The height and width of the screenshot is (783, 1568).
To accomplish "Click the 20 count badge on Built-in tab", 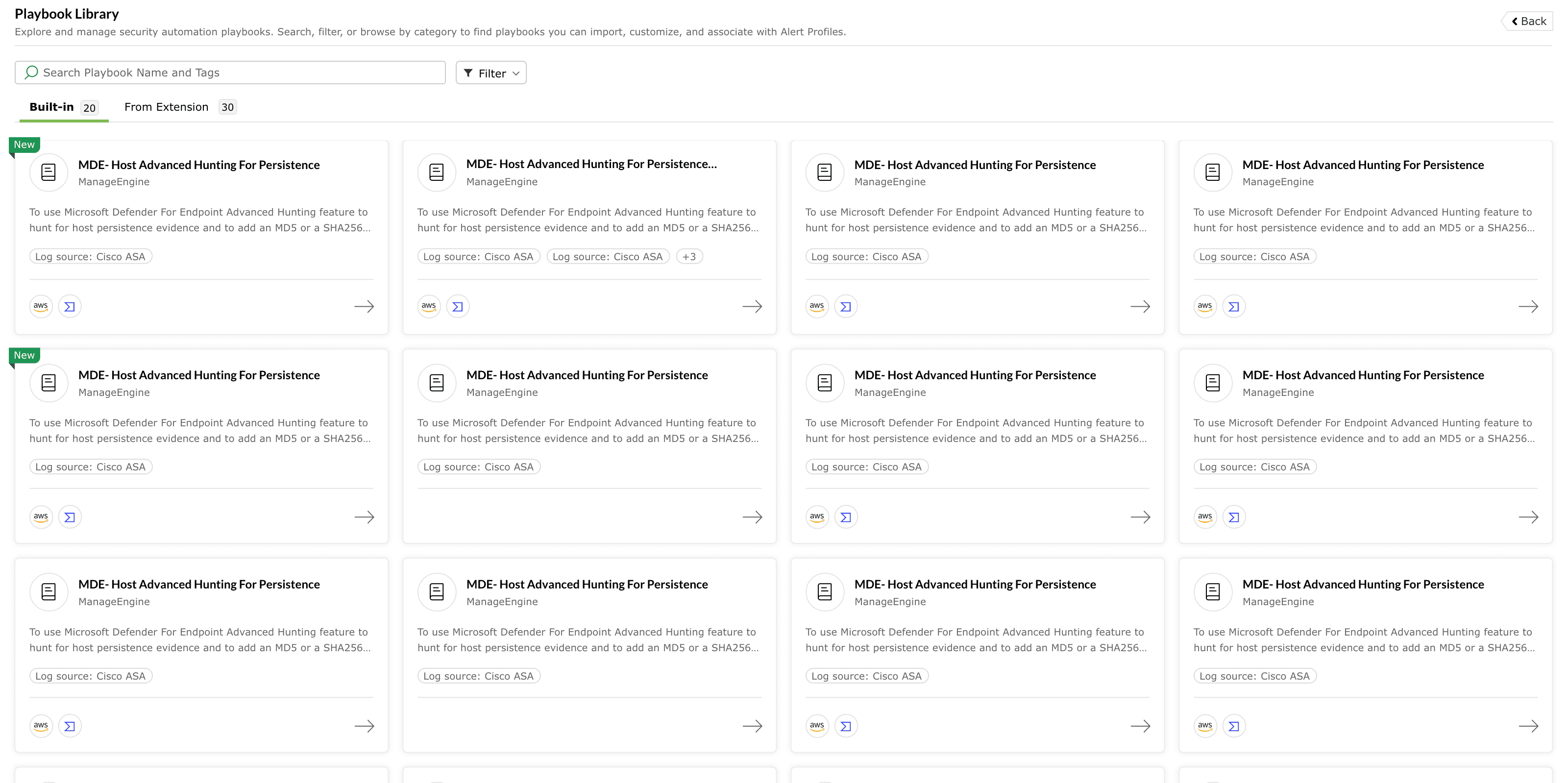I will 90,108.
